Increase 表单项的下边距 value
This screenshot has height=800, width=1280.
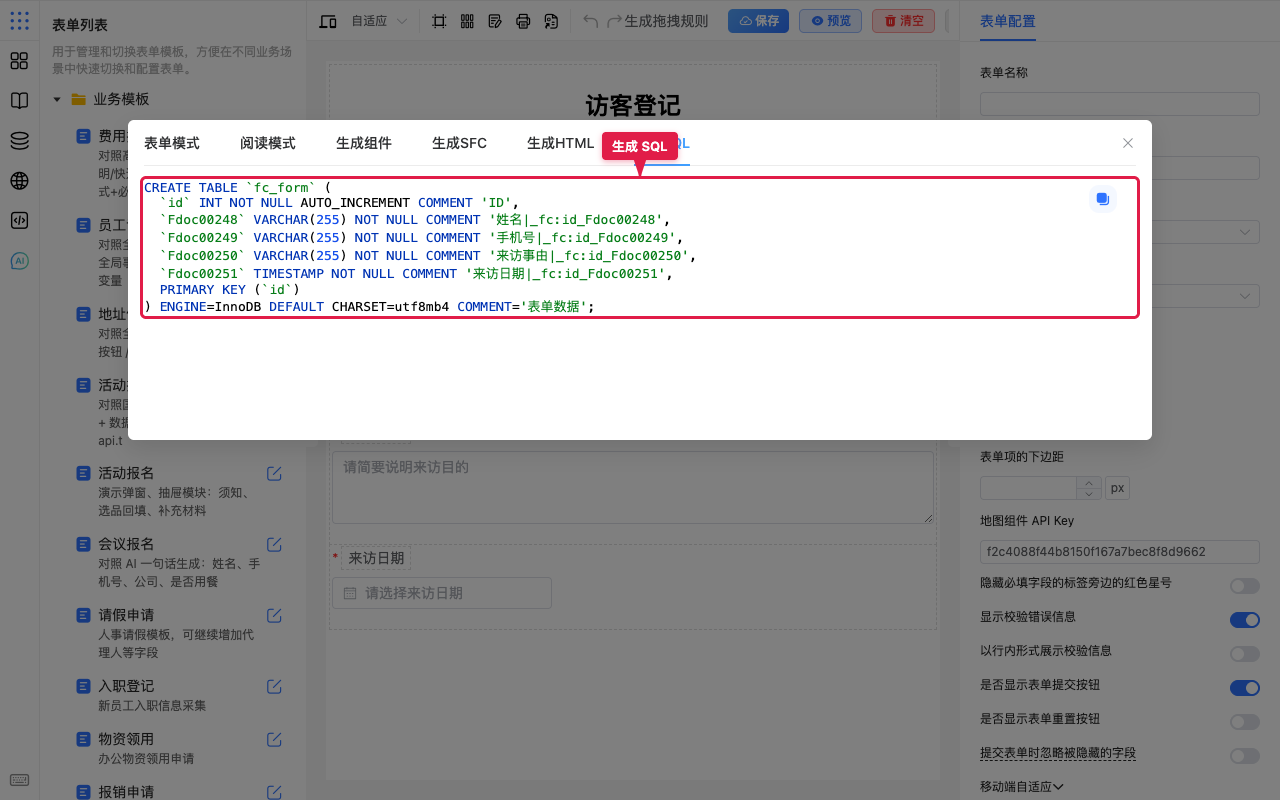(1088, 482)
